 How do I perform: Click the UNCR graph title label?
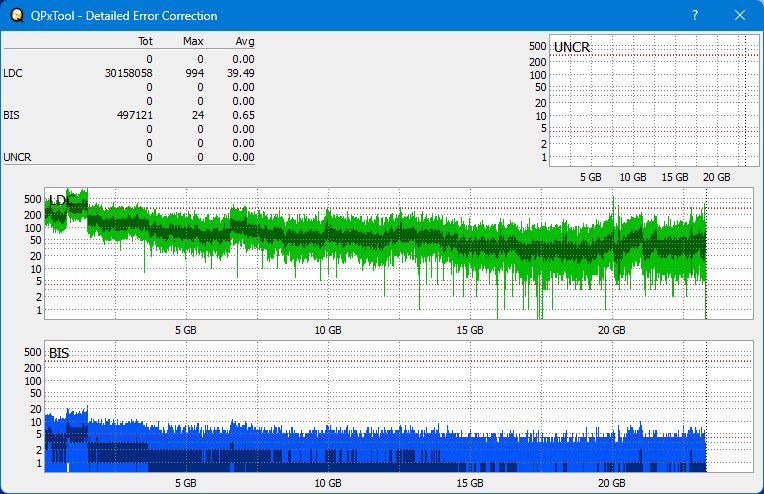(x=572, y=47)
